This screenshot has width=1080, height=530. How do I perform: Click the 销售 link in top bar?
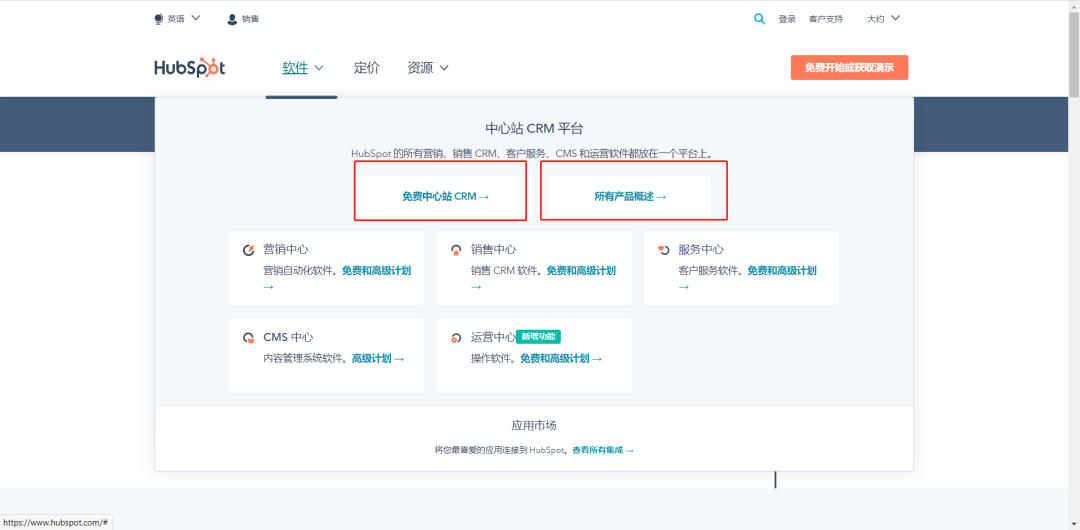tap(251, 19)
